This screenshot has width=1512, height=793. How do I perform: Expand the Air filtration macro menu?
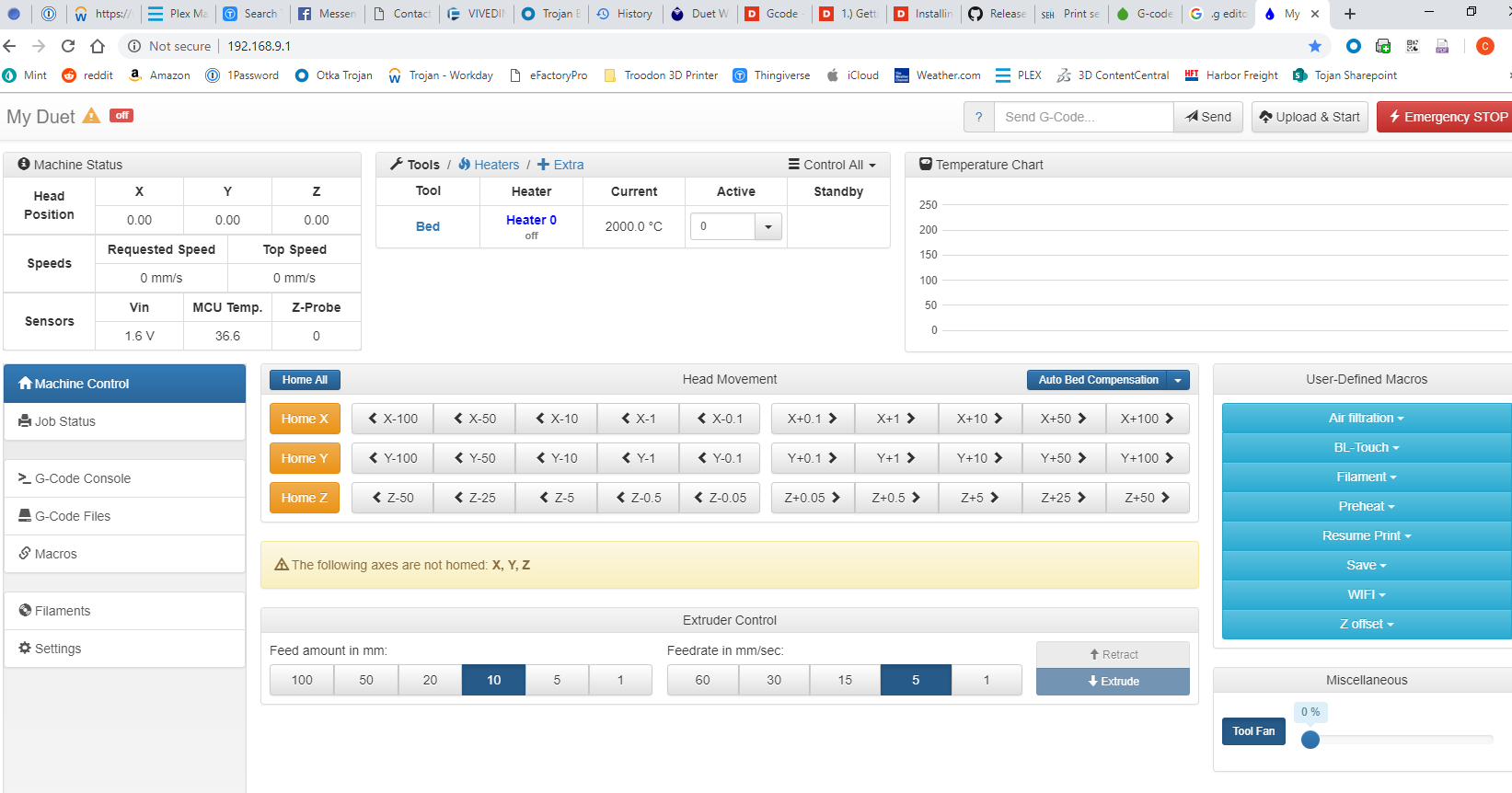pyautogui.click(x=1367, y=418)
